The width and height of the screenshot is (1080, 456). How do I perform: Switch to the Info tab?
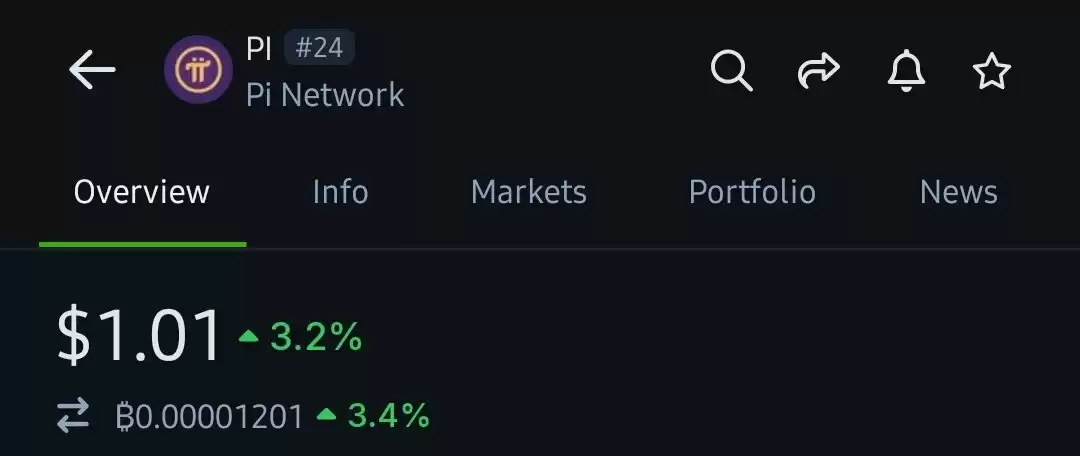coord(340,192)
